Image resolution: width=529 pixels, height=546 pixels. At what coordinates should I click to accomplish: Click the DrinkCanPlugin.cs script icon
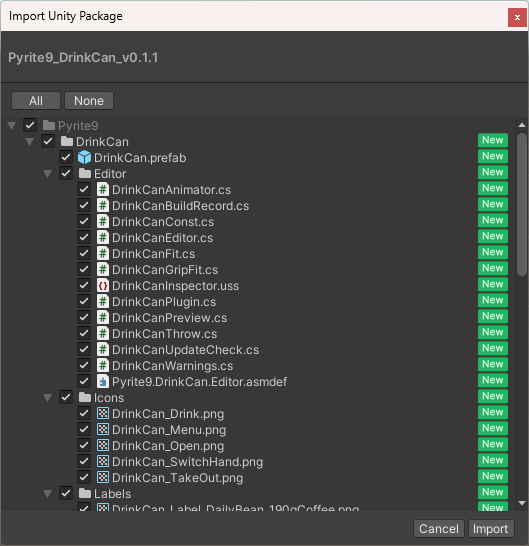[102, 302]
